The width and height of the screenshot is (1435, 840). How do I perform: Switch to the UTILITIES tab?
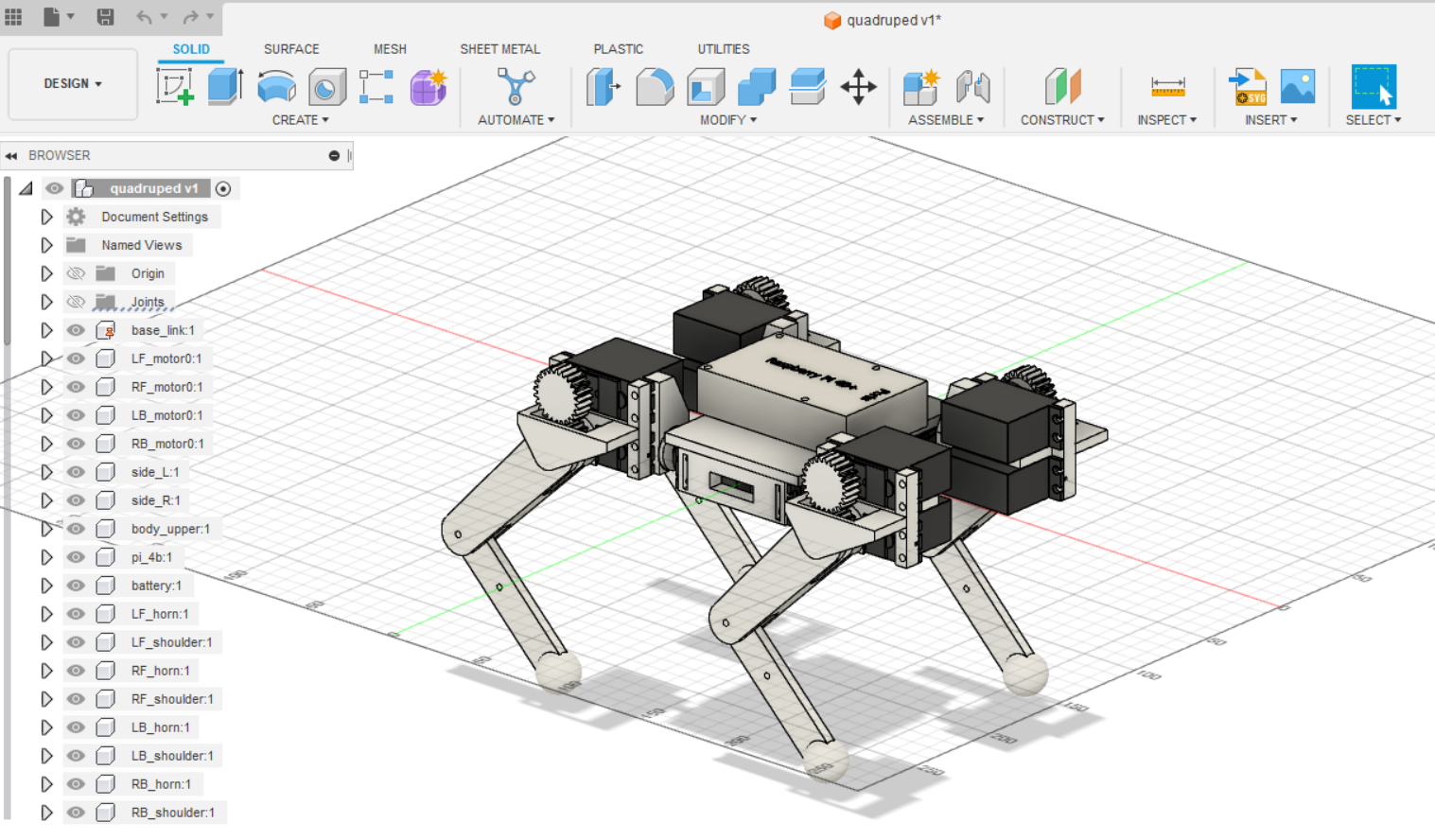click(x=724, y=49)
